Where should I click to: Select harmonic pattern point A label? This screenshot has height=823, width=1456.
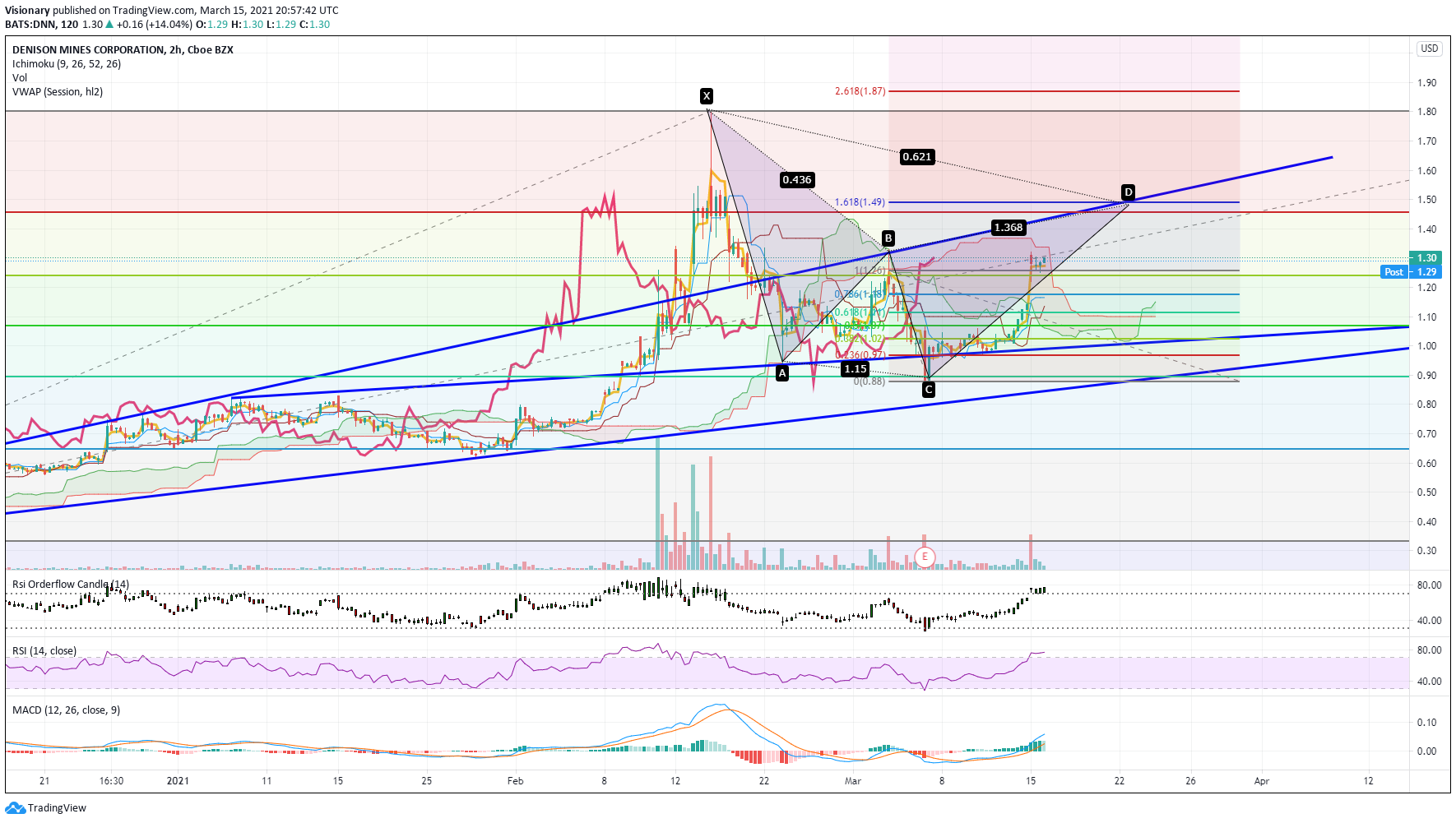pyautogui.click(x=782, y=373)
